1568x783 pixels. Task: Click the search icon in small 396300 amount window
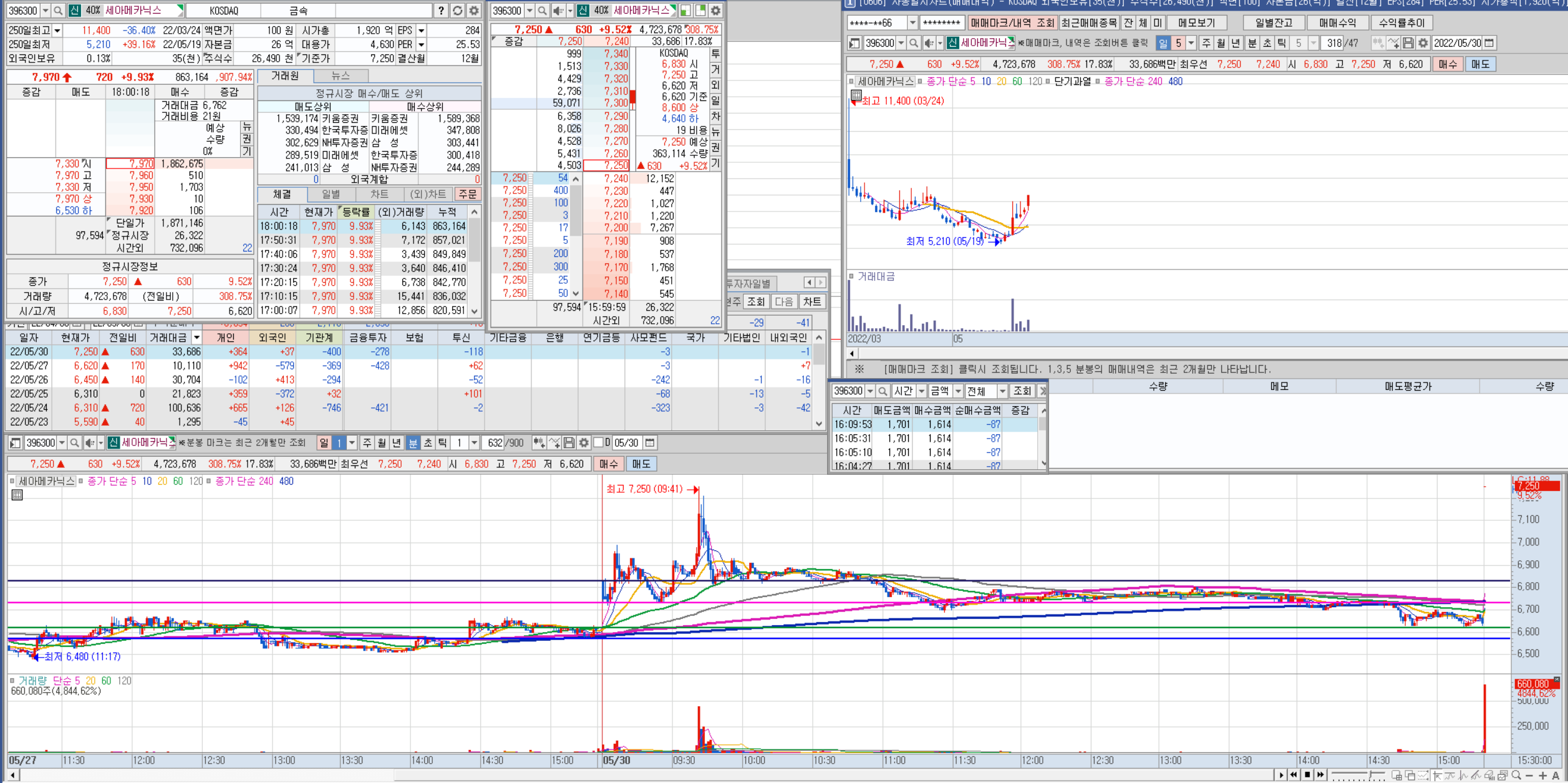click(883, 391)
